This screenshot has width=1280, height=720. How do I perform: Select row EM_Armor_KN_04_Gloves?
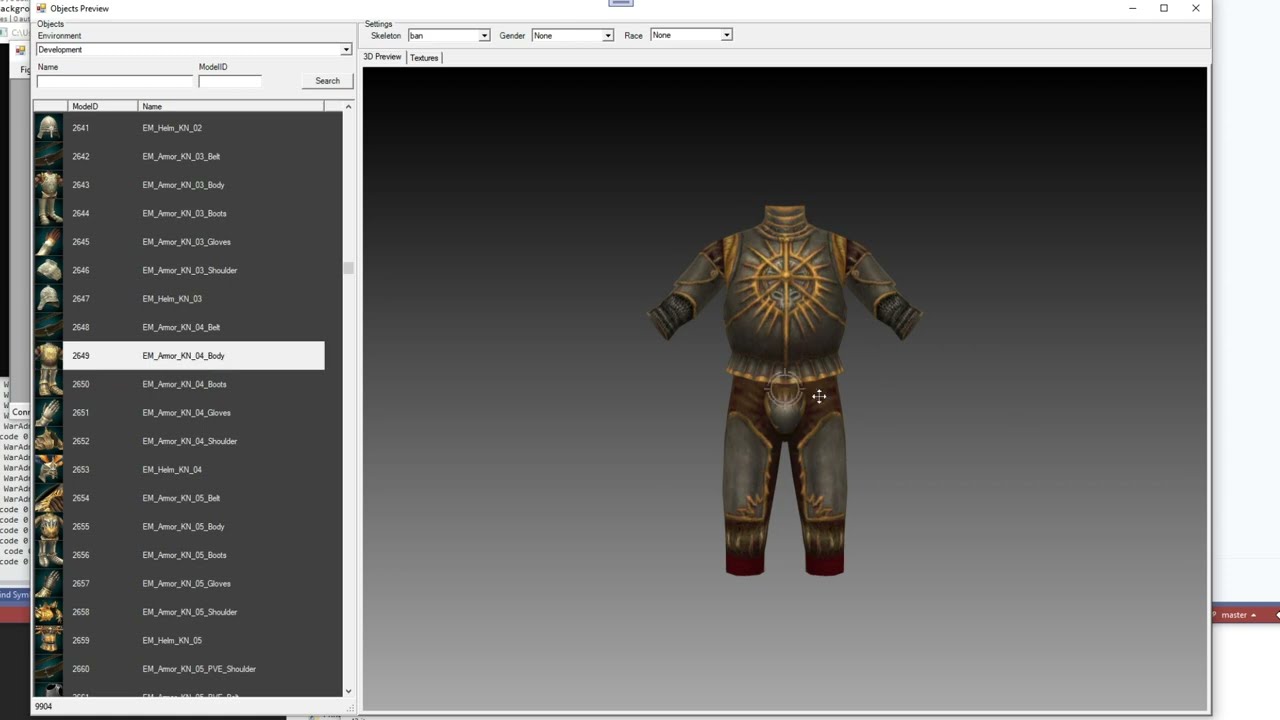(x=194, y=413)
